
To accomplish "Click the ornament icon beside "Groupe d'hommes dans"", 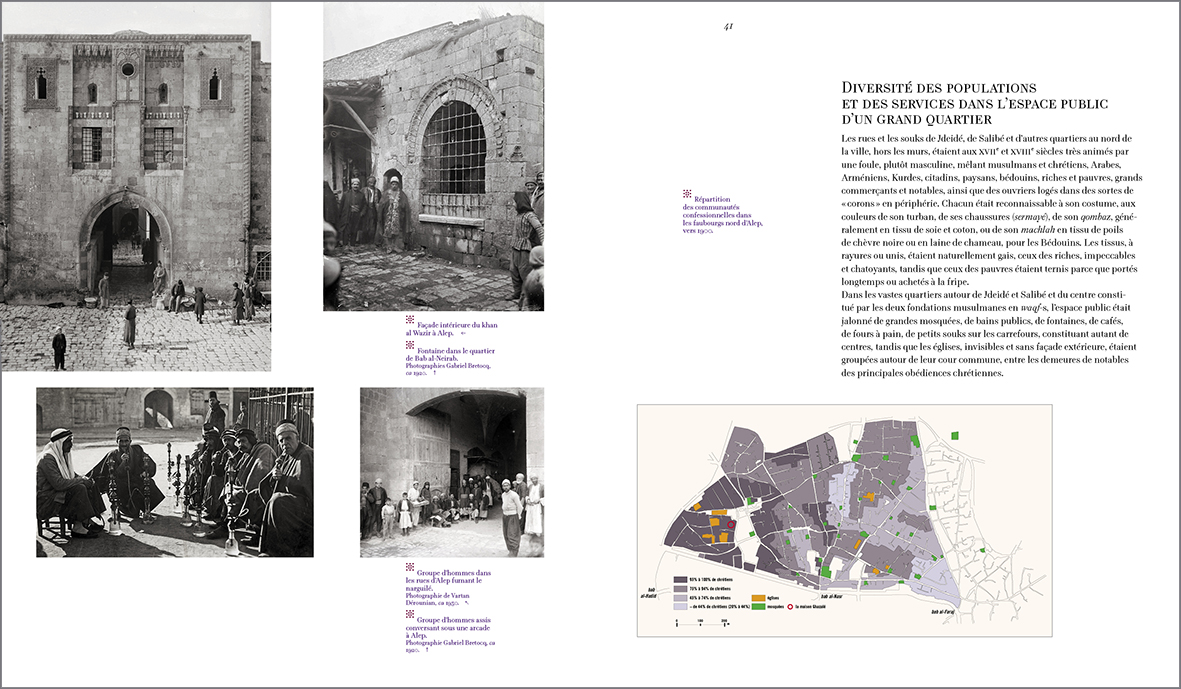I will coord(410,565).
